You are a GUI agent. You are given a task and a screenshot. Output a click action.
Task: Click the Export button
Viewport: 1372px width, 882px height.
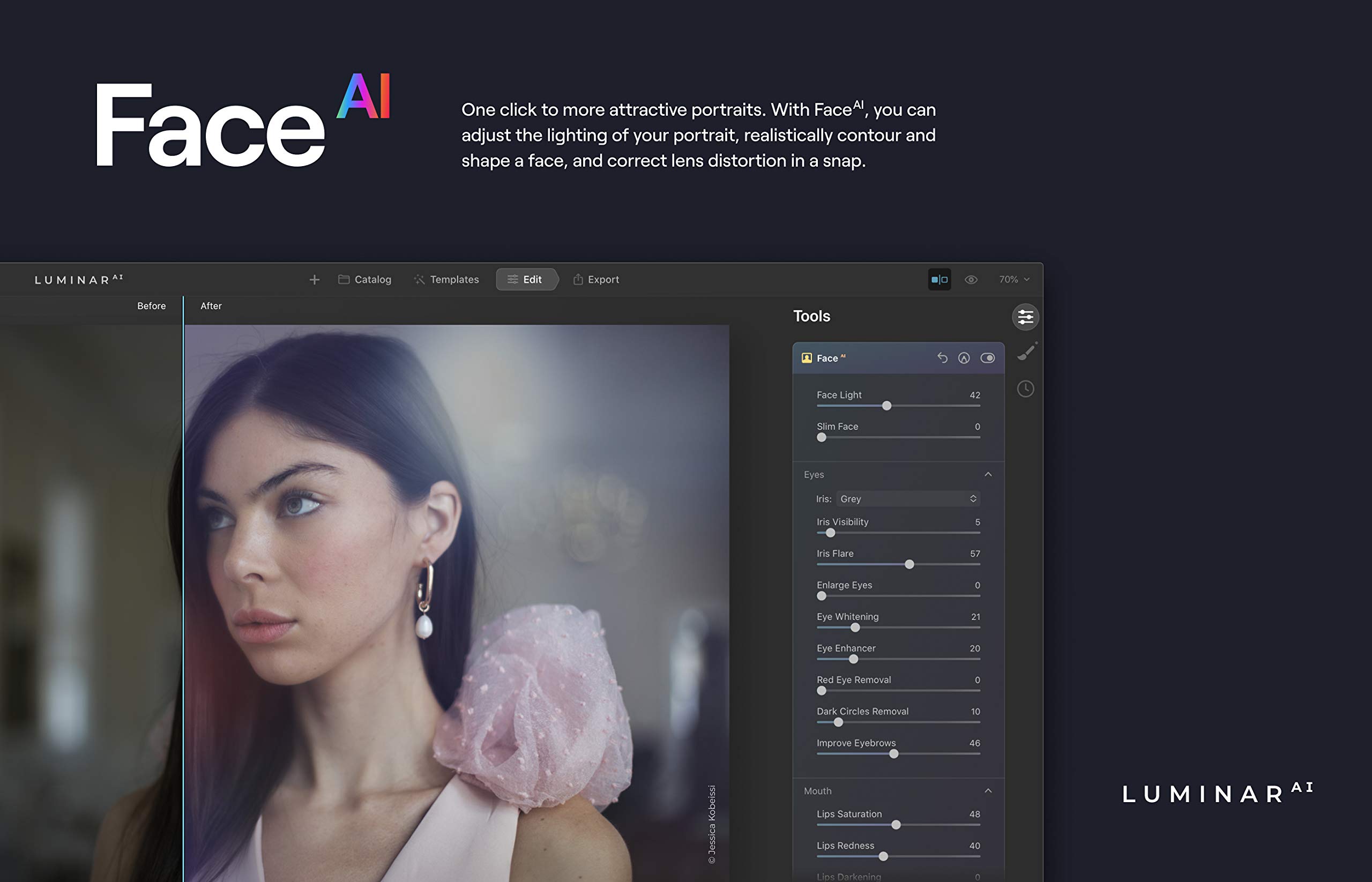coord(596,280)
